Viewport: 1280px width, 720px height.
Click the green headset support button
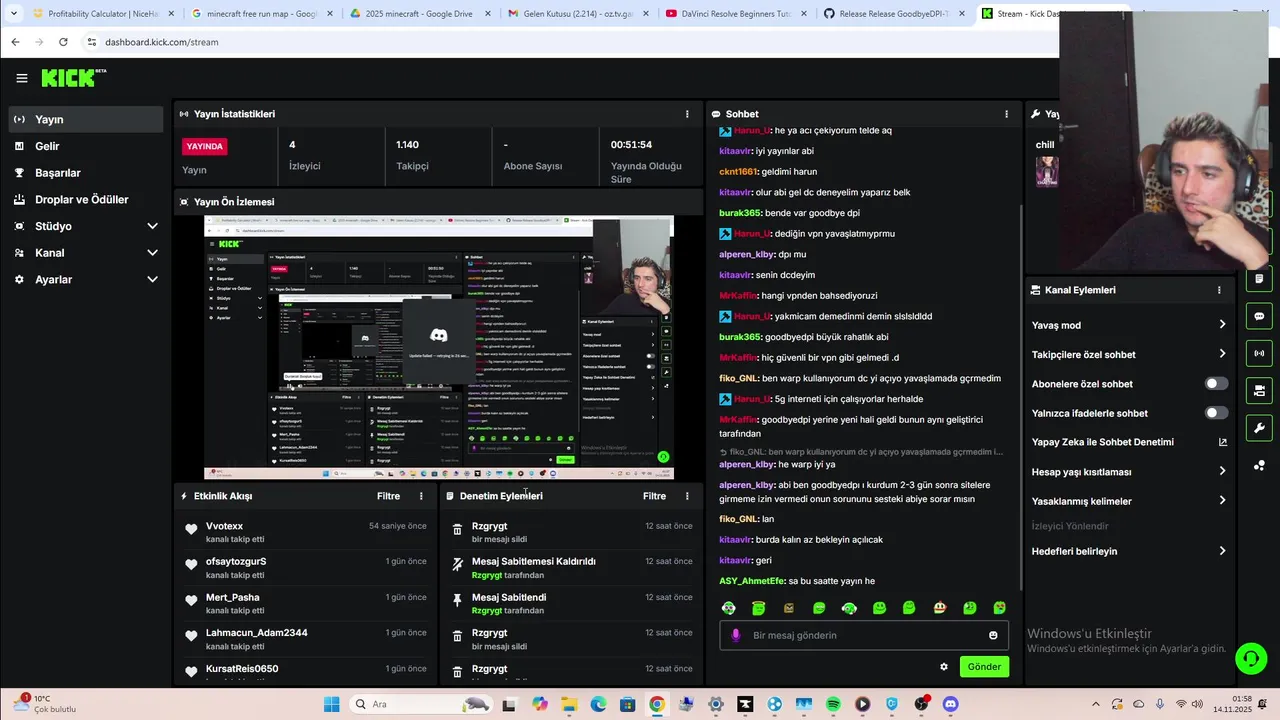[1251, 658]
